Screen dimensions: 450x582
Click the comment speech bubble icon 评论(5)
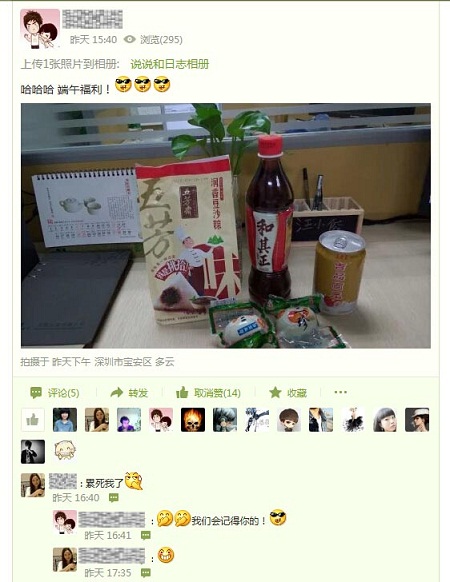click(x=36, y=393)
